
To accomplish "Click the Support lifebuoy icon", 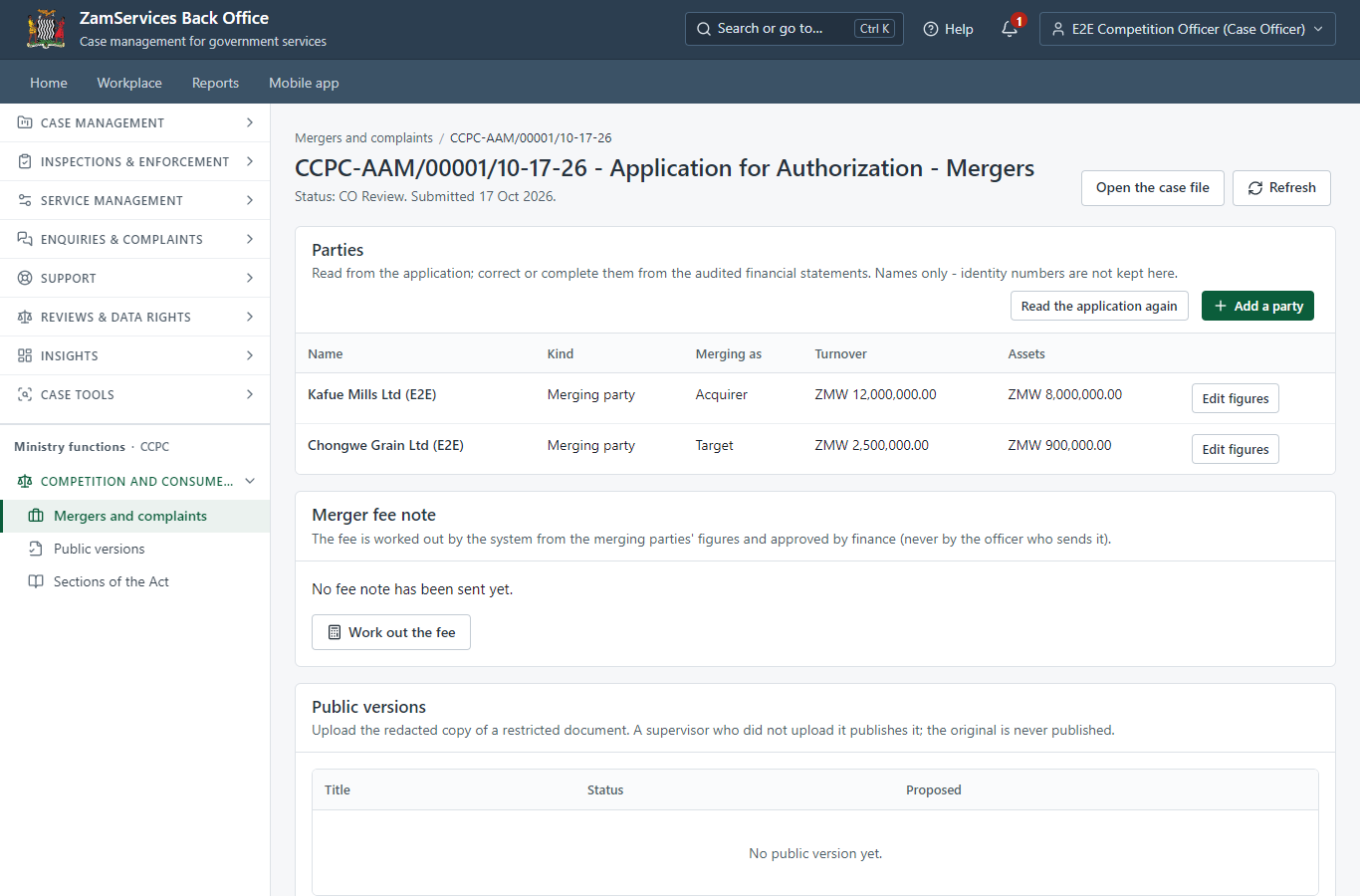I will [25, 278].
